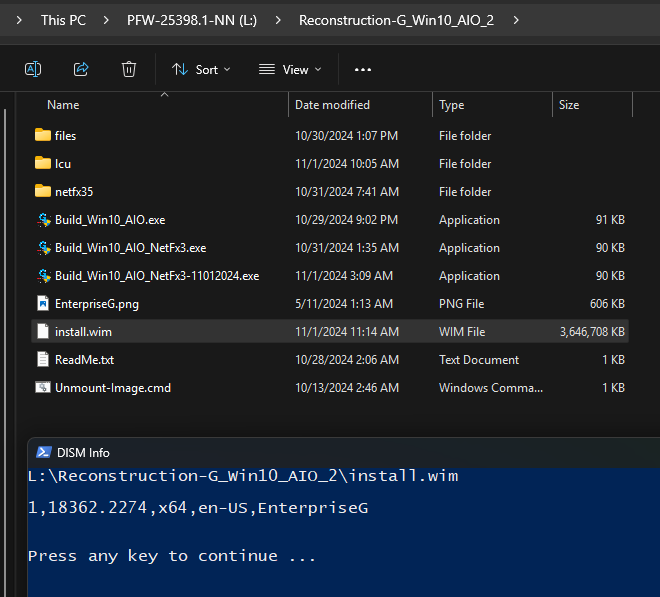Click the install.wim path line in console
Viewport: 660px width, 597px height.
coord(243,476)
